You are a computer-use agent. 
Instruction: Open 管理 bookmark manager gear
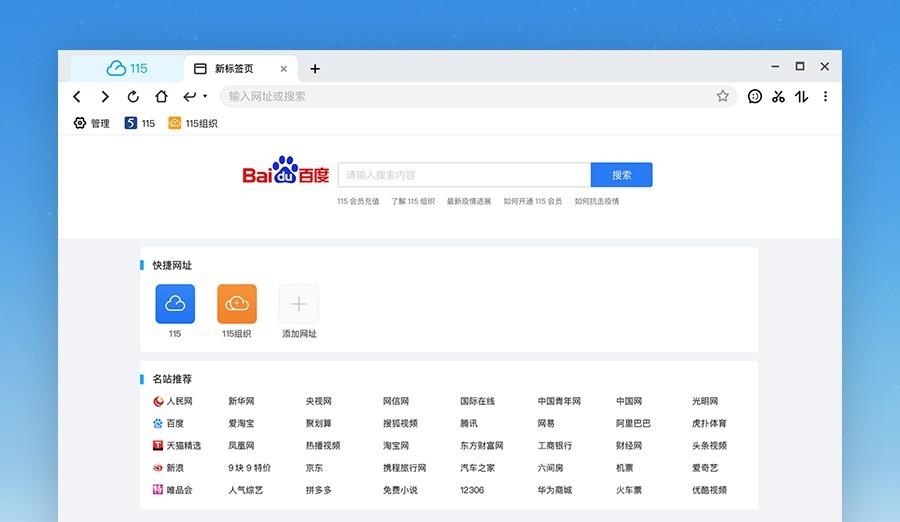92,123
